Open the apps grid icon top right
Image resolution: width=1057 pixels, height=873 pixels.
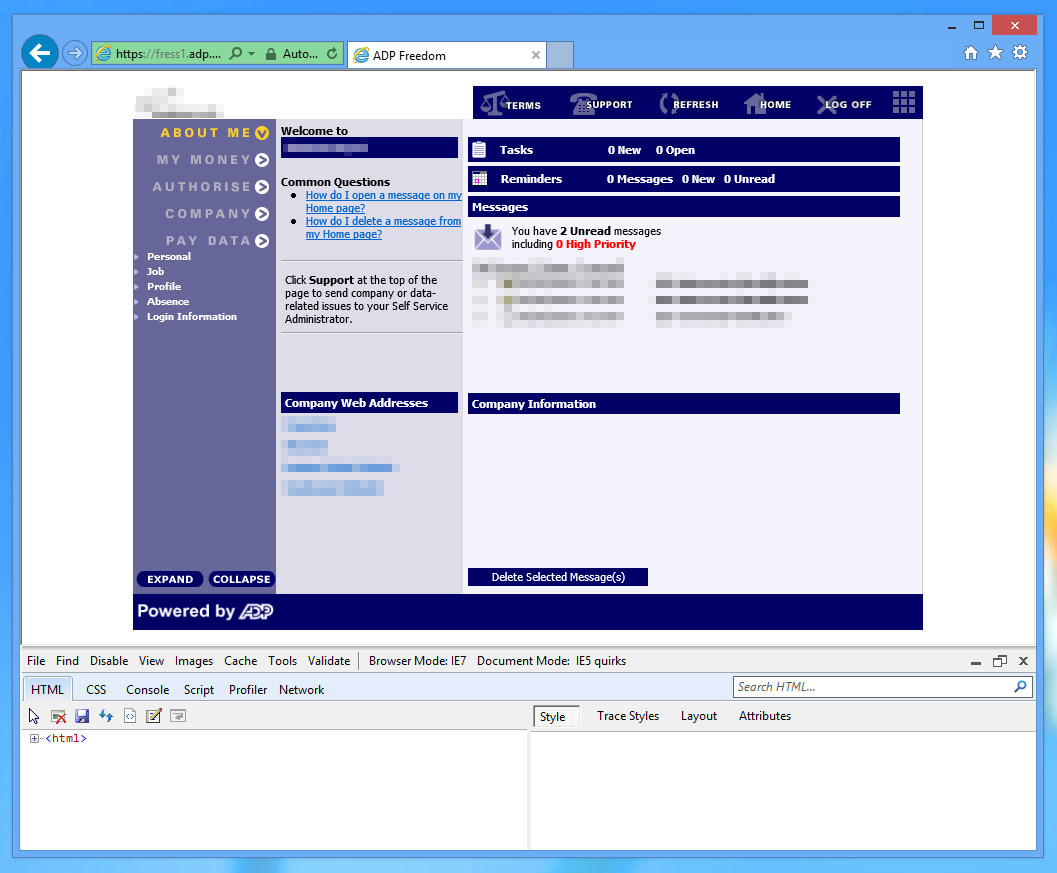coord(903,101)
